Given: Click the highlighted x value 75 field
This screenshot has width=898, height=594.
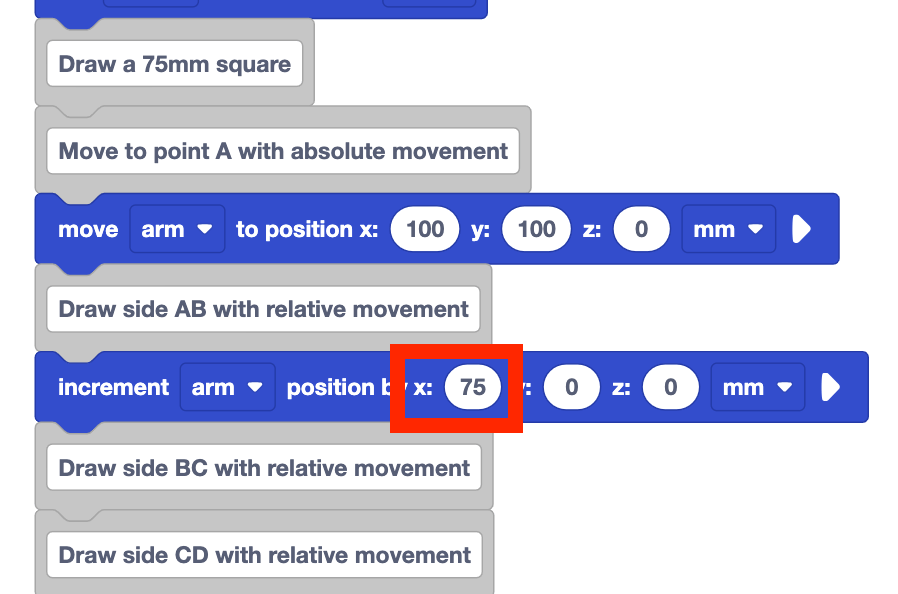Looking at the screenshot, I should [473, 387].
